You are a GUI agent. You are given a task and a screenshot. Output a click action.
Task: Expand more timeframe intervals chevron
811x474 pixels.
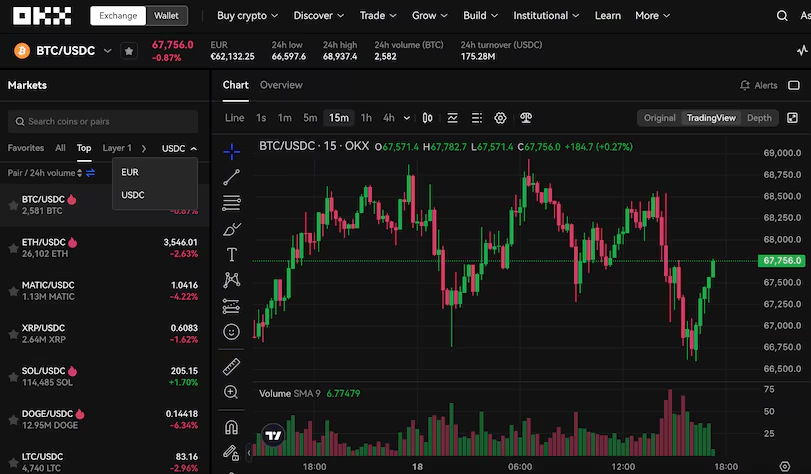pos(407,118)
